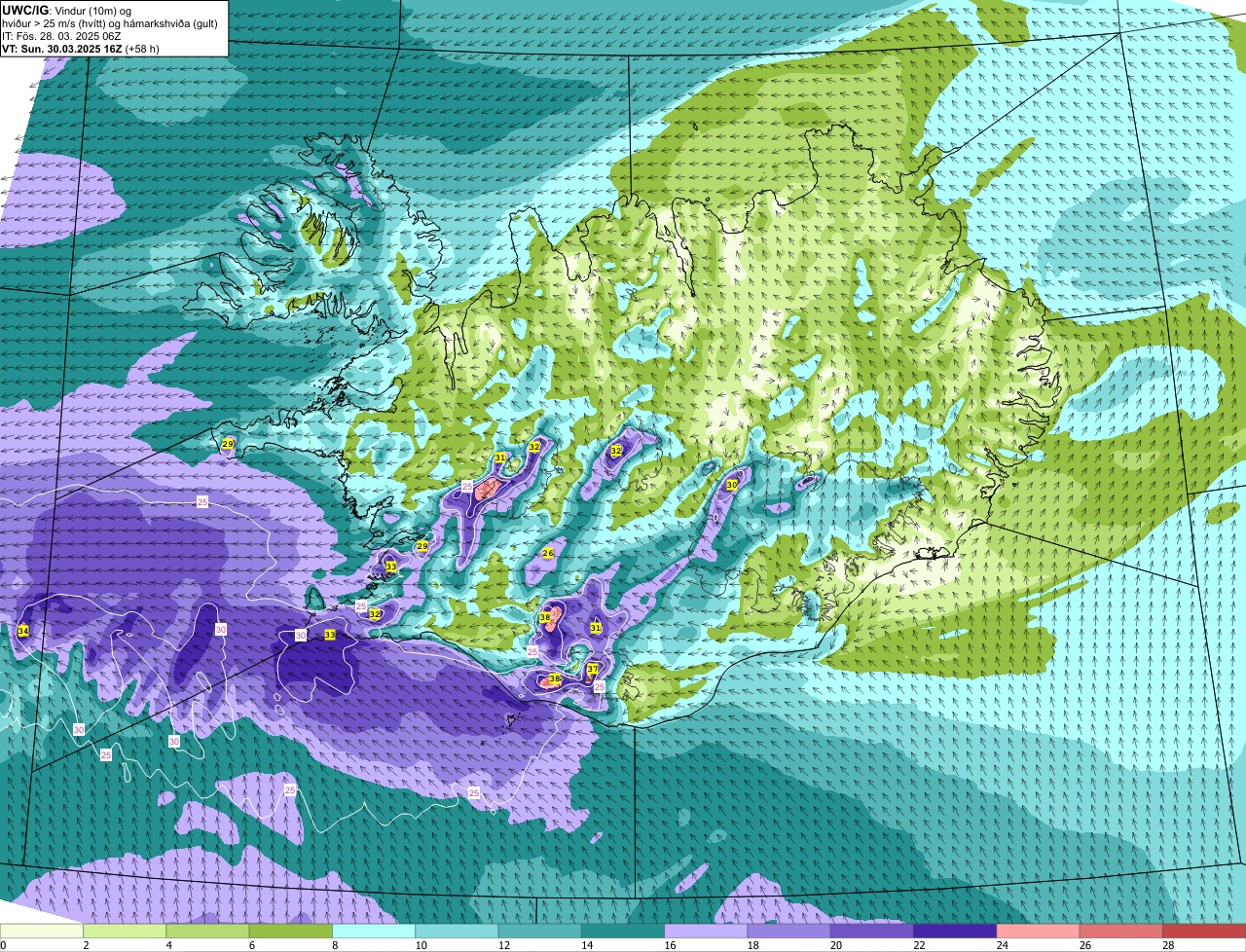The height and width of the screenshot is (952, 1246).
Task: Click the legend scale label 18
Action: click(752, 945)
